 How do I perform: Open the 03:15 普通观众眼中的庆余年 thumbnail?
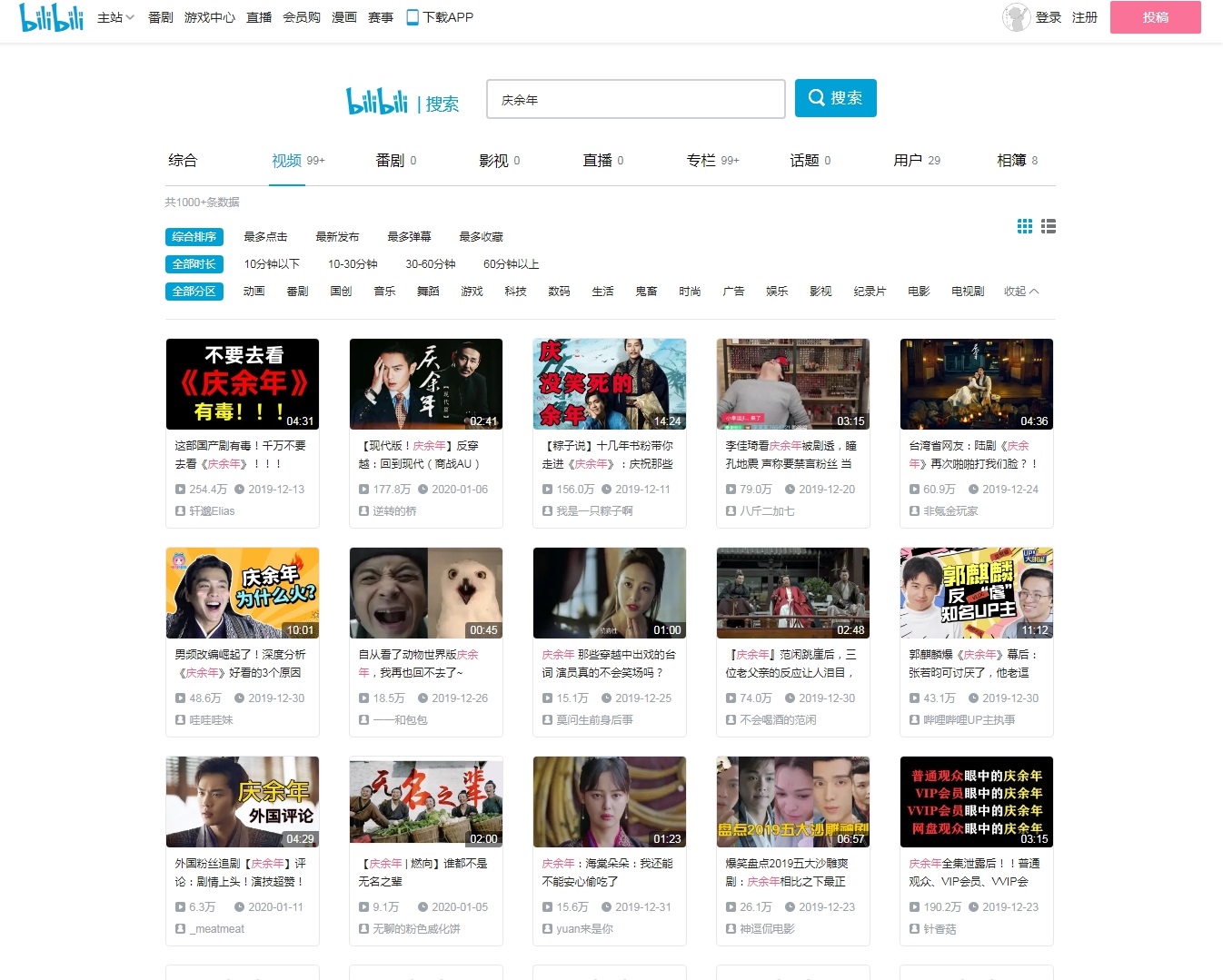977,802
